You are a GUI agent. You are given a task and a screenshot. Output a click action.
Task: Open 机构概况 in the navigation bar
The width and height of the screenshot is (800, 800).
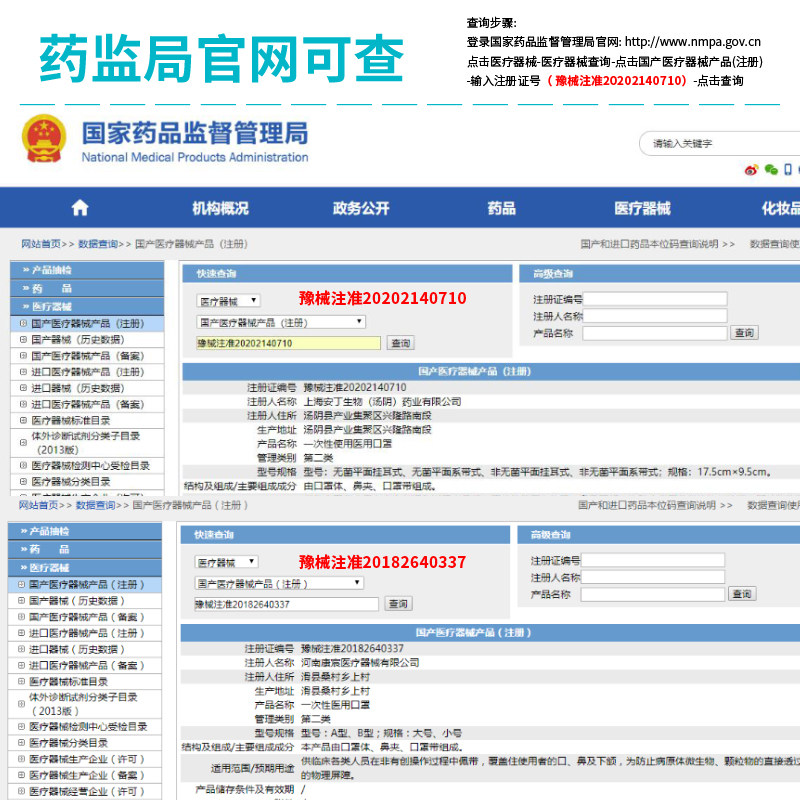pyautogui.click(x=220, y=208)
